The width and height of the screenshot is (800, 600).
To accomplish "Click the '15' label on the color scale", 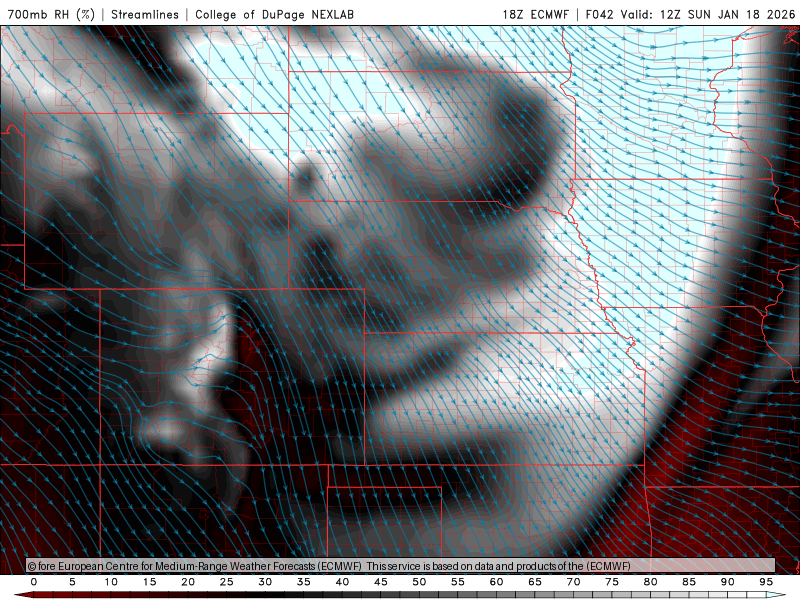I will (149, 582).
